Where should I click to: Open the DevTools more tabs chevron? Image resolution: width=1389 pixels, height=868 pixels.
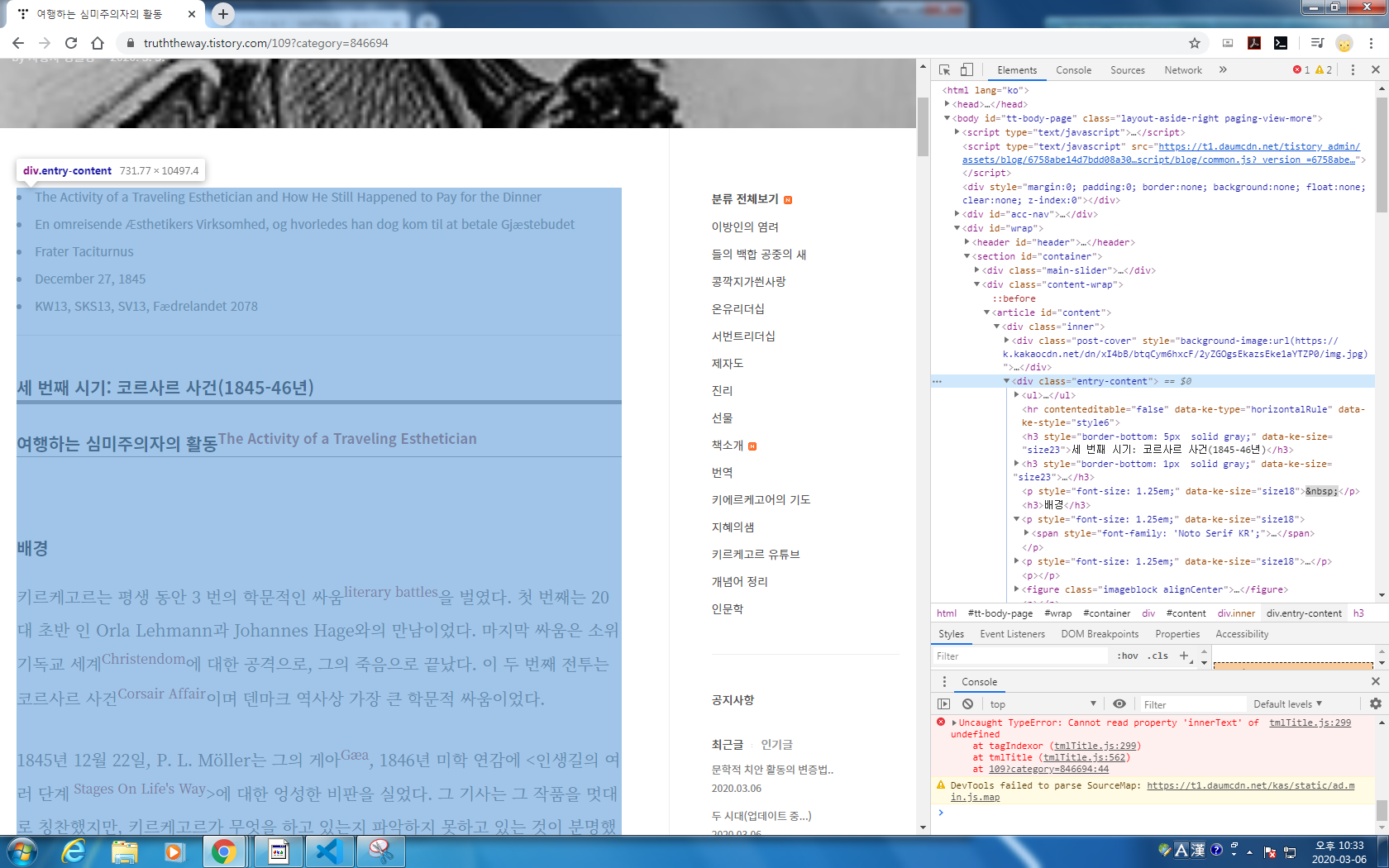(x=1223, y=70)
